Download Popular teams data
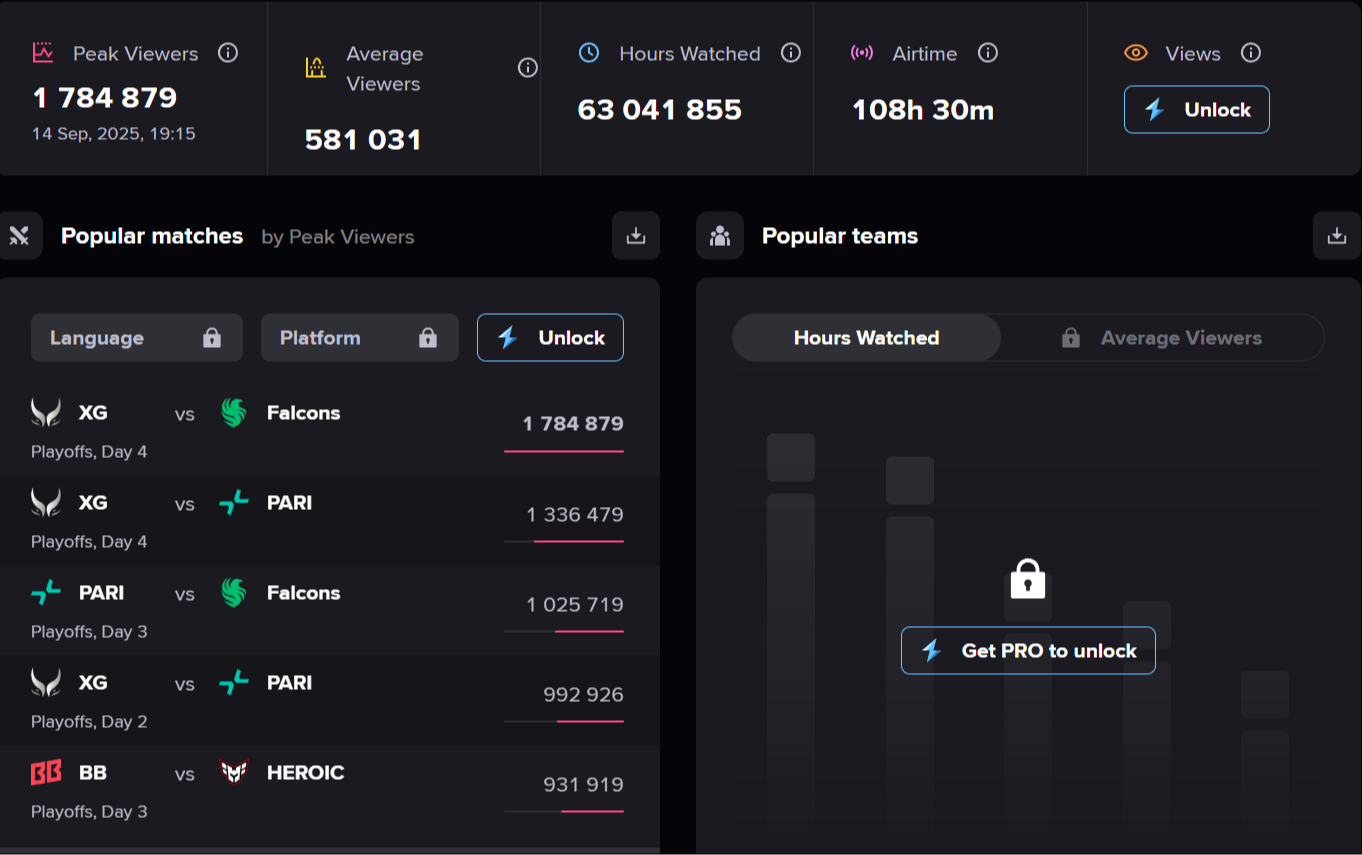 1337,236
